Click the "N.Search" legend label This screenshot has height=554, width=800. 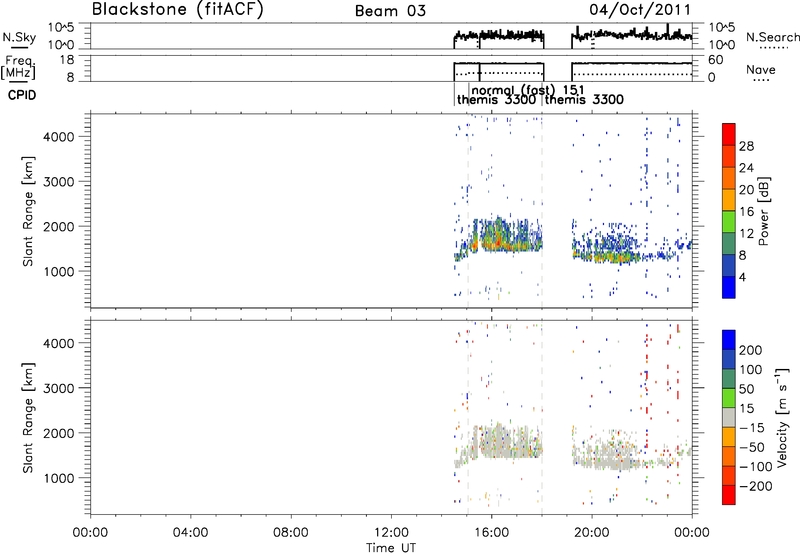(772, 37)
